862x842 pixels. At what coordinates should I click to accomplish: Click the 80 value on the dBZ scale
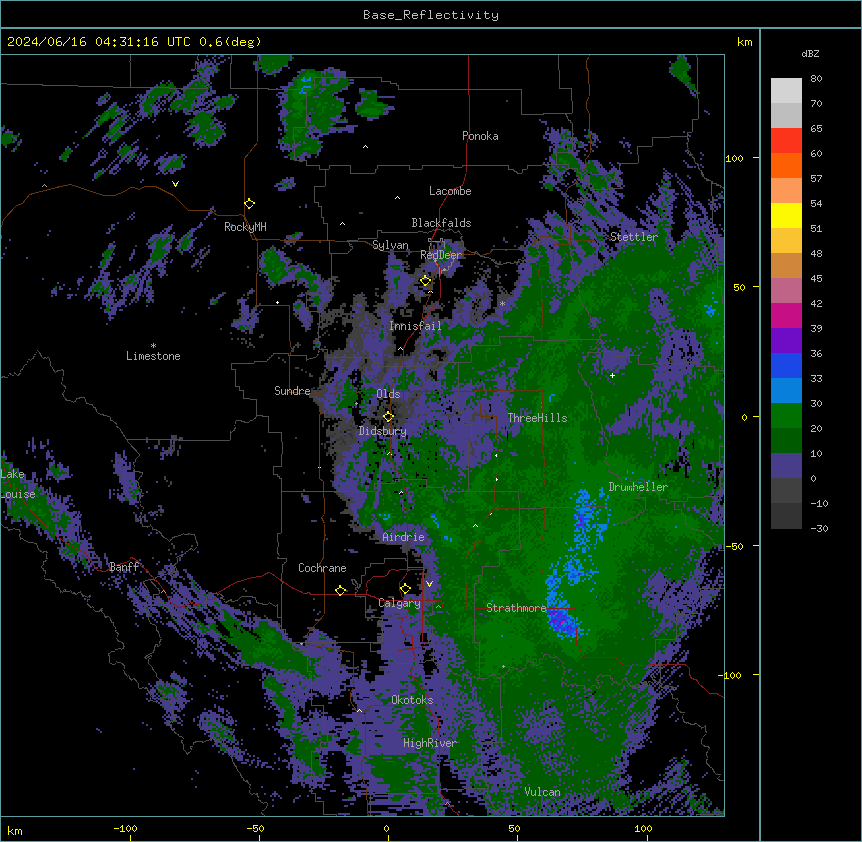816,79
